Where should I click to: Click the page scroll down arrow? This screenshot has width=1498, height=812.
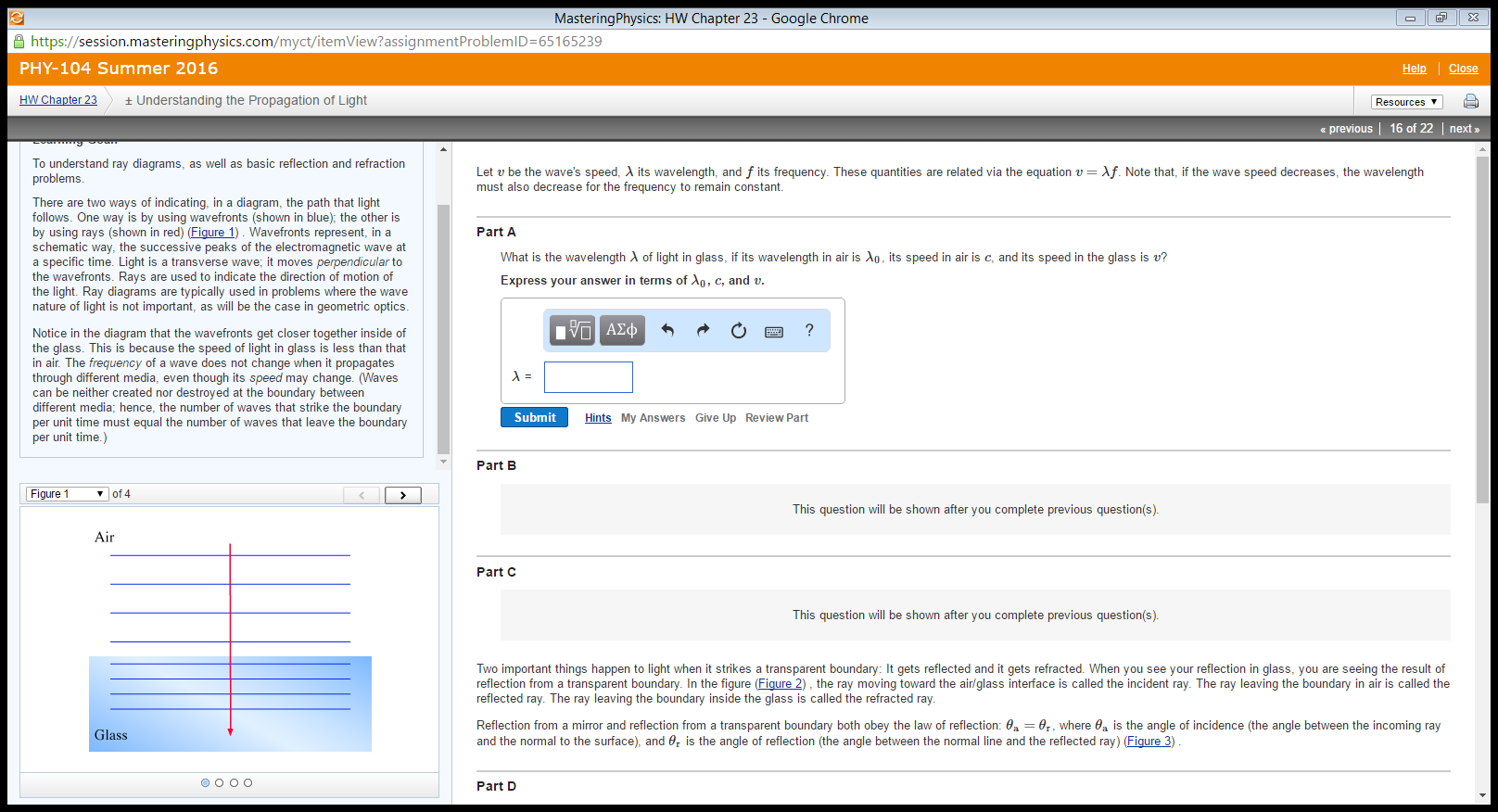[x=1482, y=795]
